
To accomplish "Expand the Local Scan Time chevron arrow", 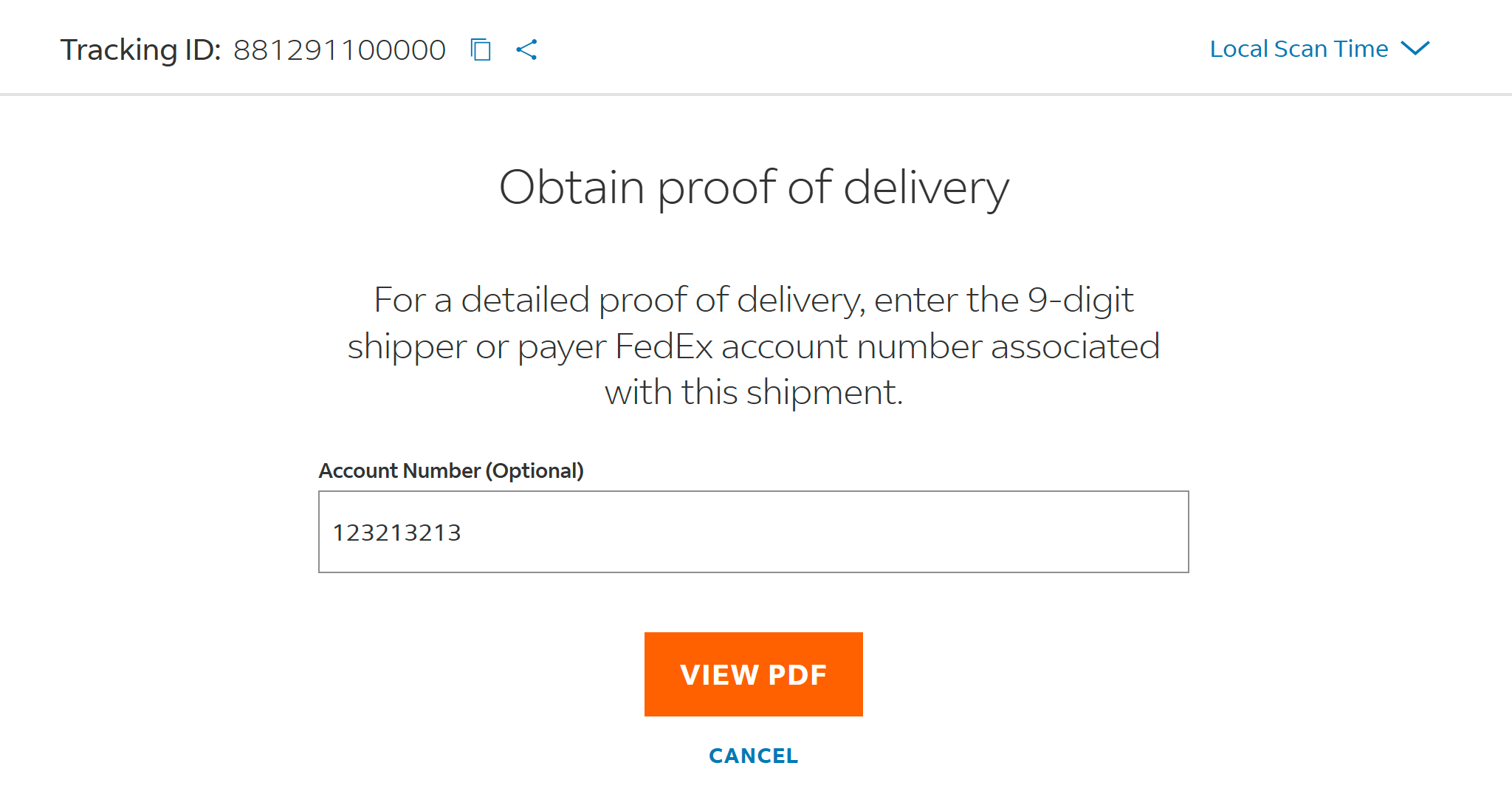I will [1415, 49].
